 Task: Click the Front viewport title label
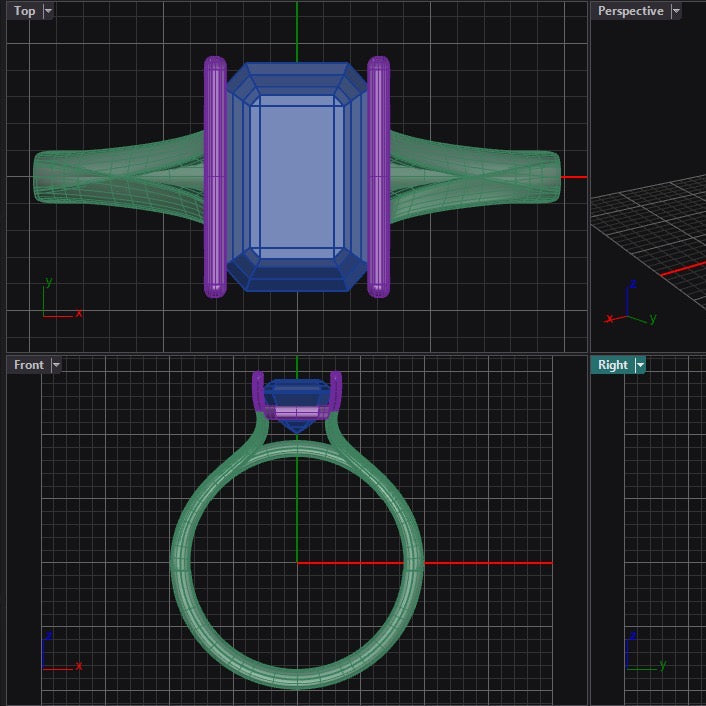coord(28,365)
